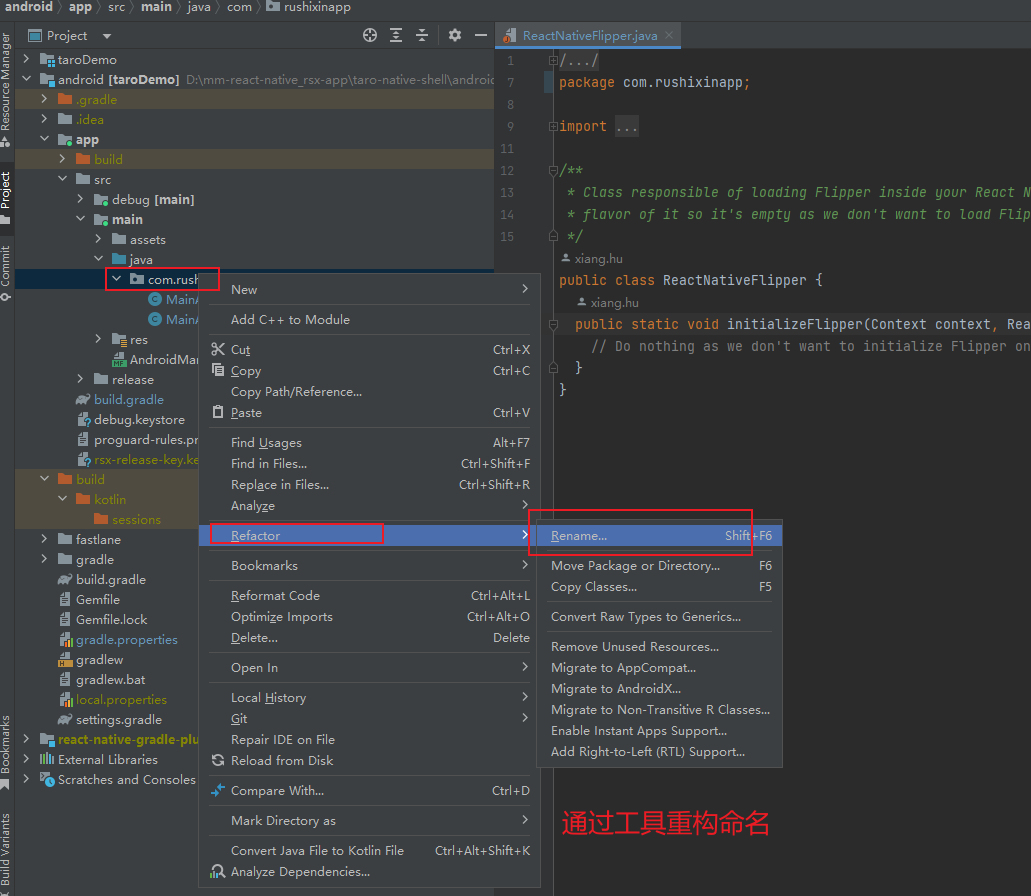Click the AndroidManifest file icon
The height and width of the screenshot is (896, 1031).
click(x=119, y=360)
